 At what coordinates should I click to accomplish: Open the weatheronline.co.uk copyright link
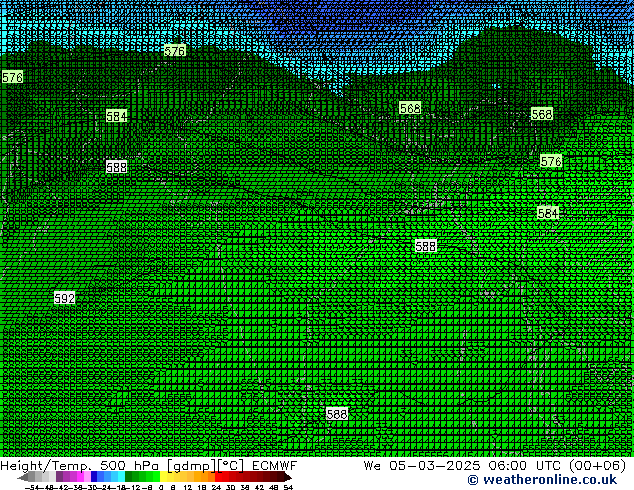coord(542,480)
